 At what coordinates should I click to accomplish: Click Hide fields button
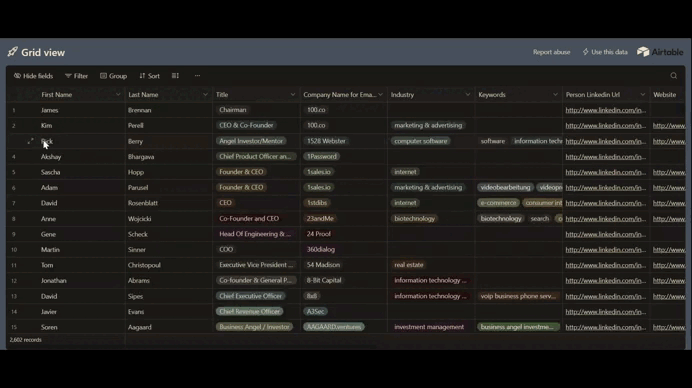(34, 76)
